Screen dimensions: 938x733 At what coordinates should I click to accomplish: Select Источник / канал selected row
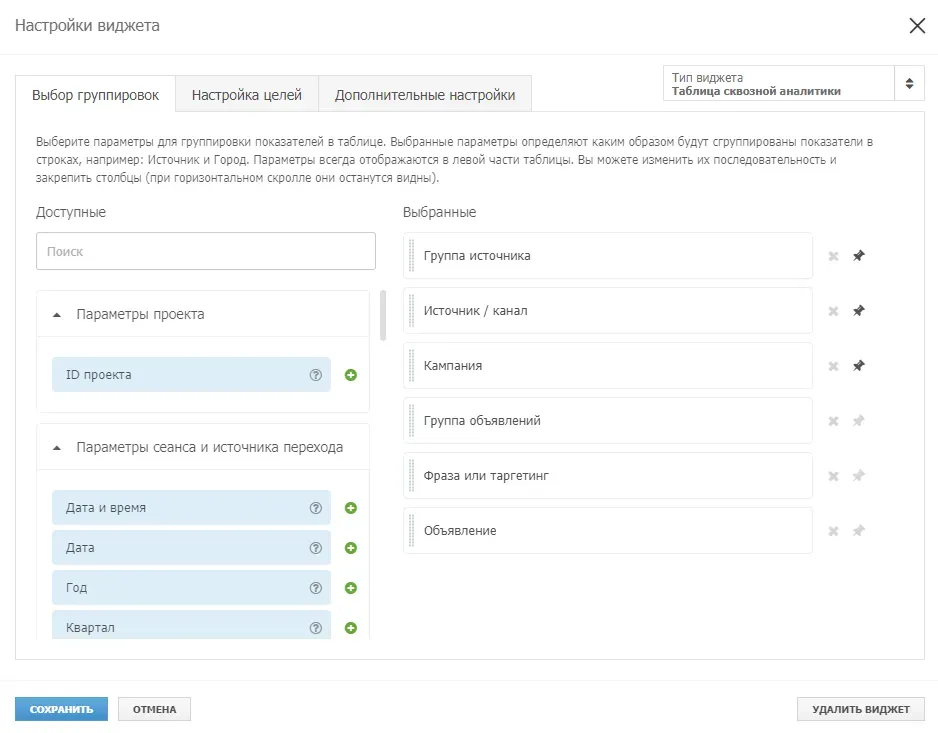point(608,311)
